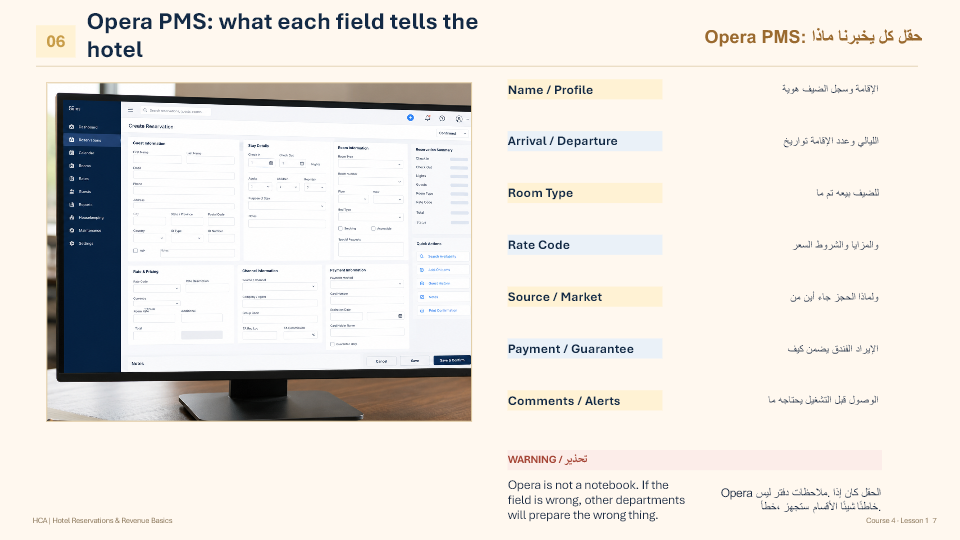Viewport: 960px width, 540px height.
Task: Click the 'Arrival / Departure' label
Action: (x=562, y=141)
